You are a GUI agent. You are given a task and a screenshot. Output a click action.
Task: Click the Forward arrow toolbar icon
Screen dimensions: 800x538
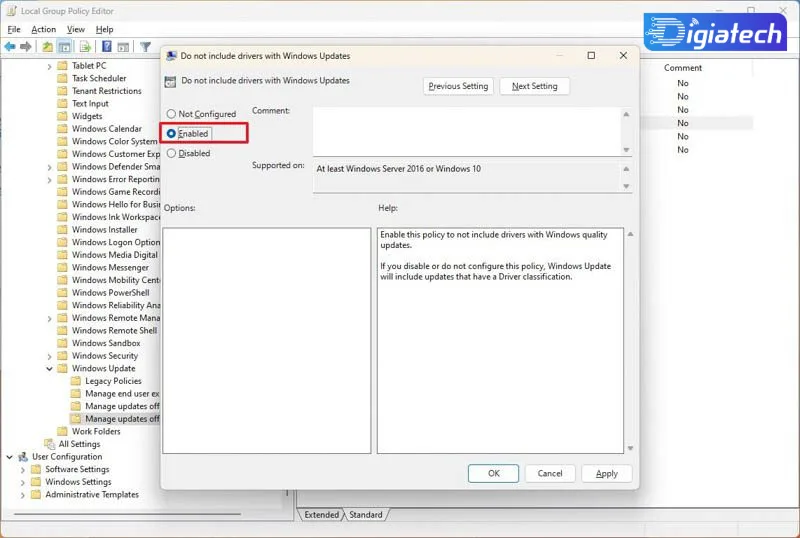point(26,47)
